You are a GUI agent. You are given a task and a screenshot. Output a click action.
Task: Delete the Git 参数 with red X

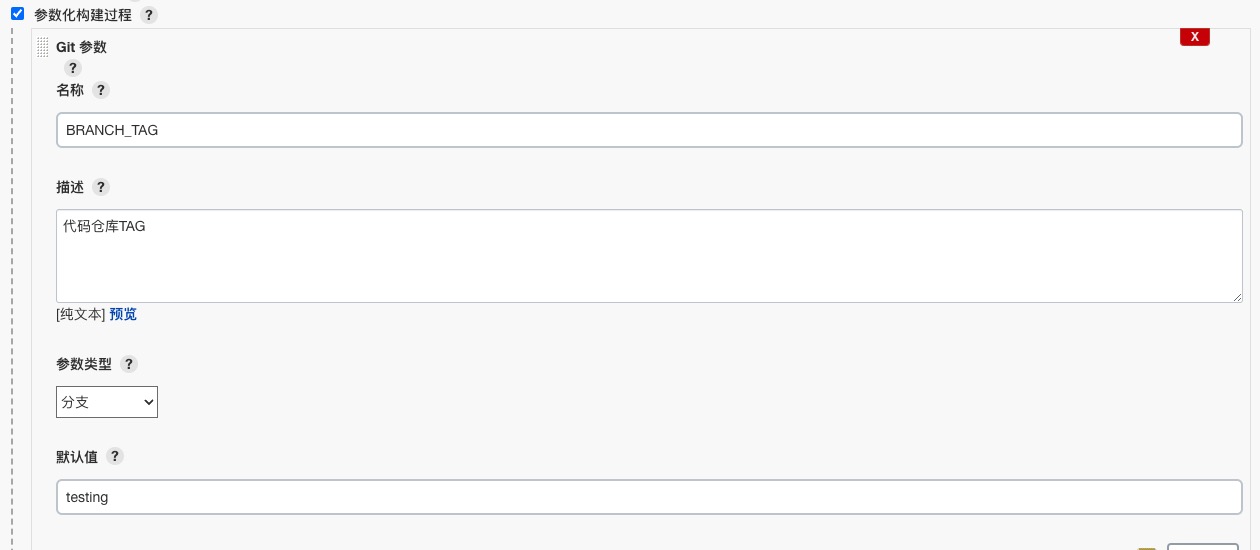point(1194,36)
